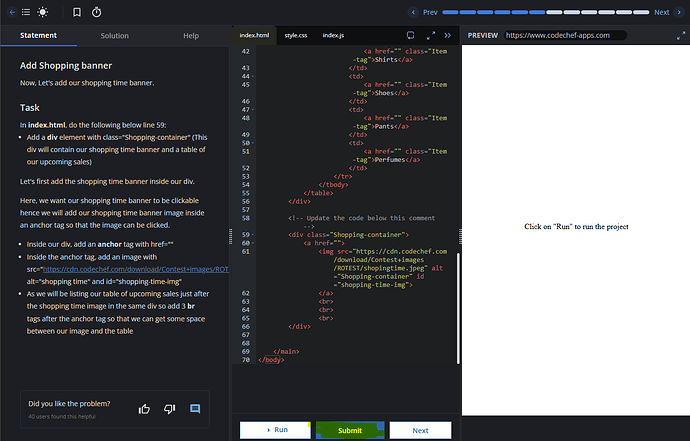Click the preview URL field
This screenshot has height=441, width=690.
[565, 35]
